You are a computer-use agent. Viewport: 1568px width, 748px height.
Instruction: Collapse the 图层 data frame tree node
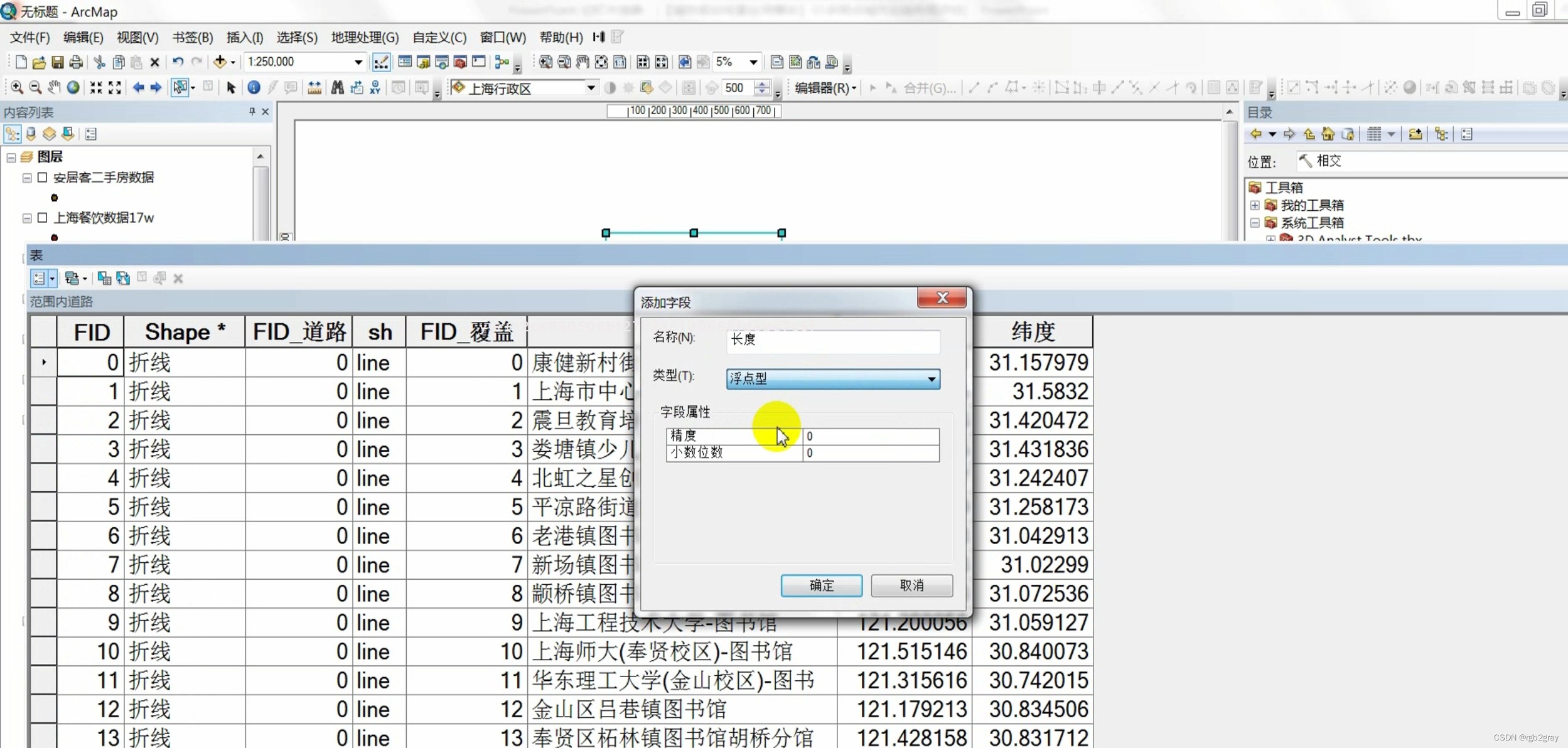tap(11, 157)
